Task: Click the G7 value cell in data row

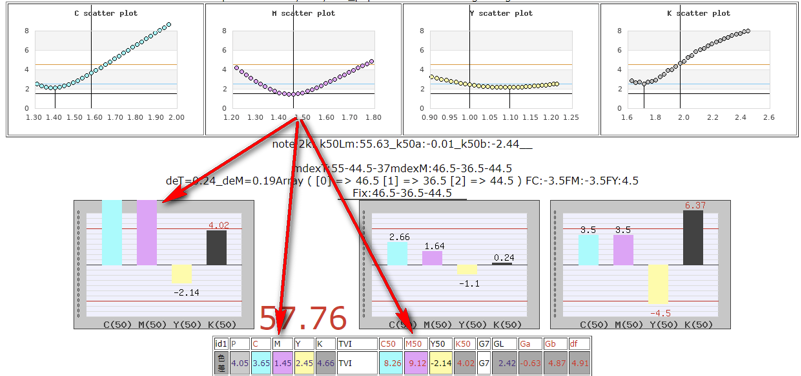Action: pos(484,364)
